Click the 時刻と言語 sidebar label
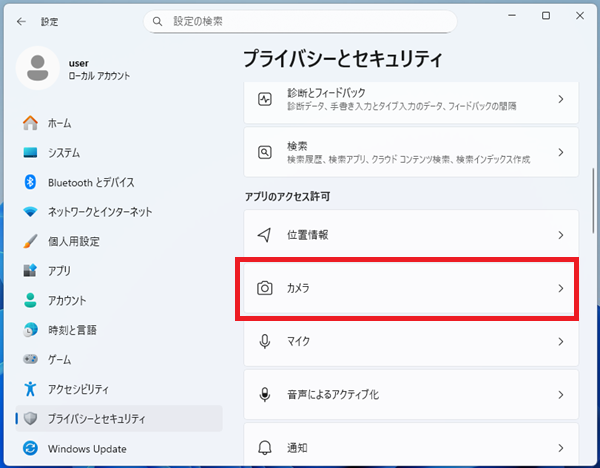 click(x=72, y=330)
